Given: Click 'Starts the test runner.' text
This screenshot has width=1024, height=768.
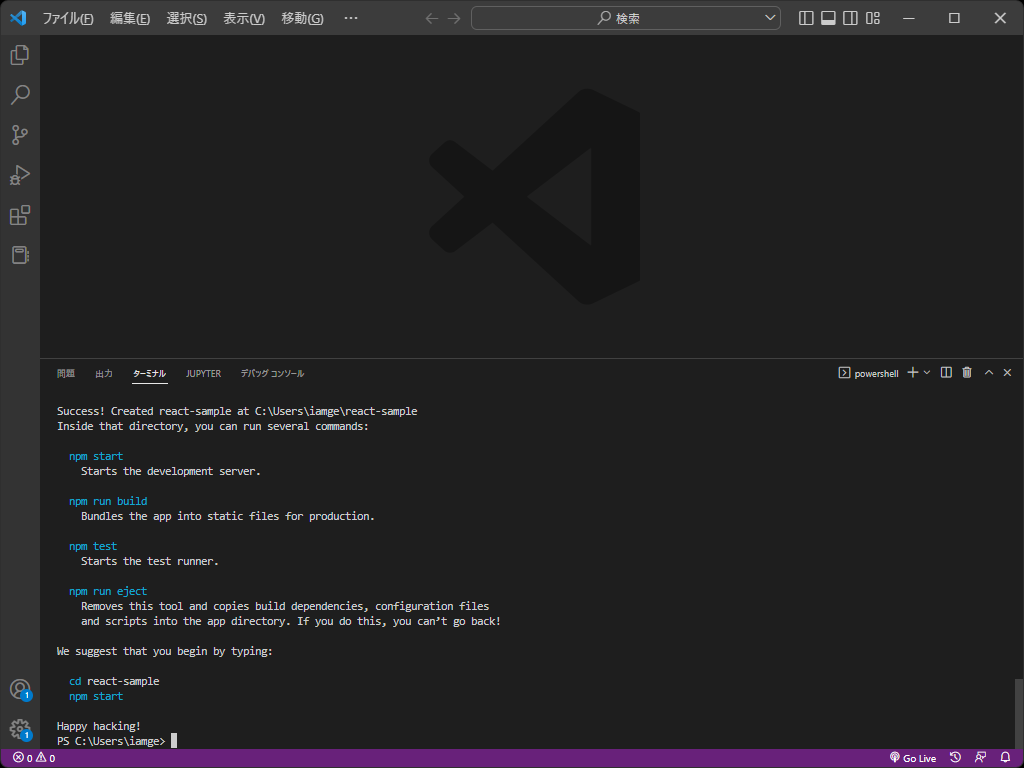Looking at the screenshot, I should [150, 561].
